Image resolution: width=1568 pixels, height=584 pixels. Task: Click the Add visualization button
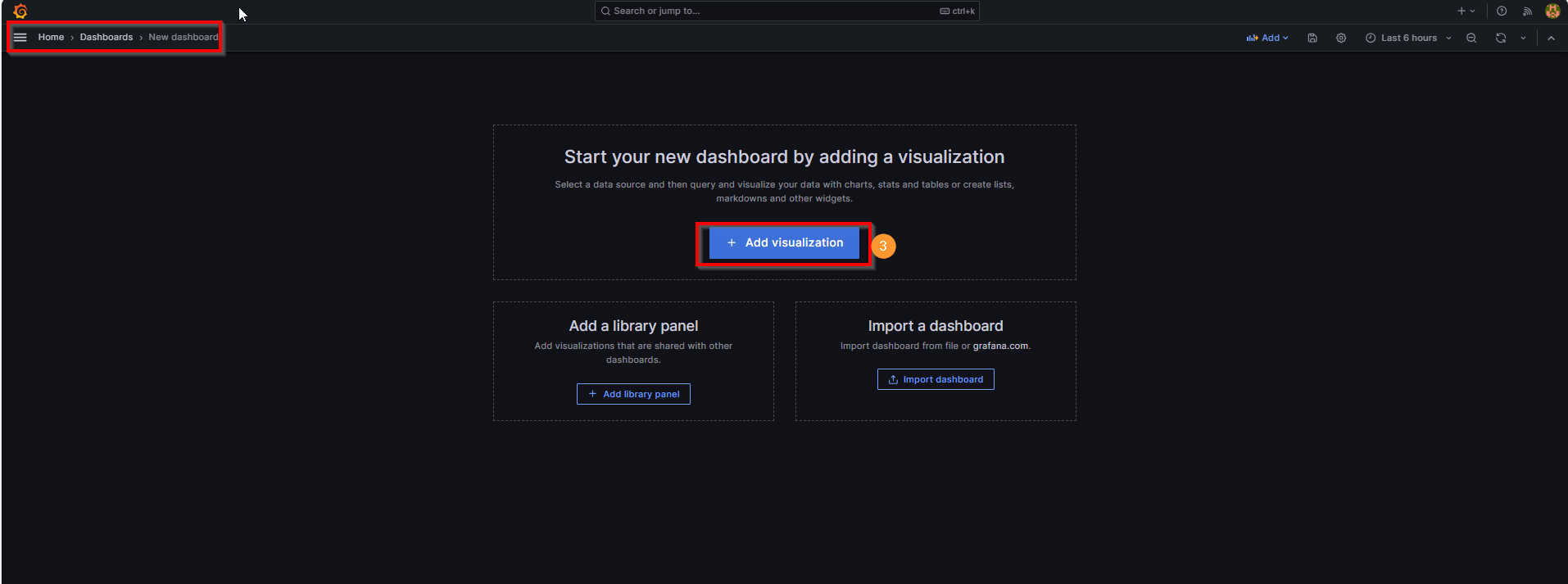pyautogui.click(x=784, y=243)
